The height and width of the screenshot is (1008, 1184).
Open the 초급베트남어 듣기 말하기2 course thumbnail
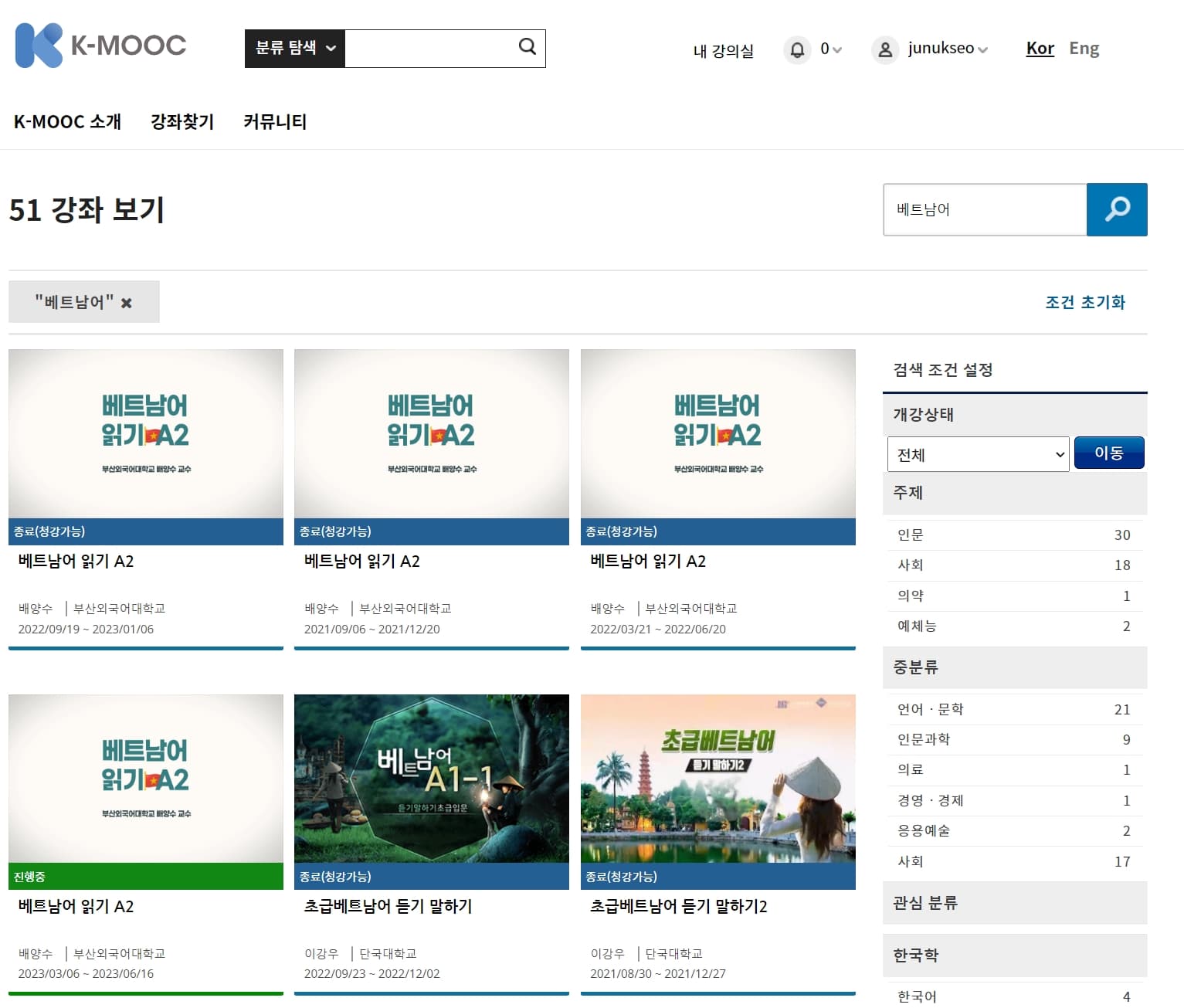pos(718,778)
